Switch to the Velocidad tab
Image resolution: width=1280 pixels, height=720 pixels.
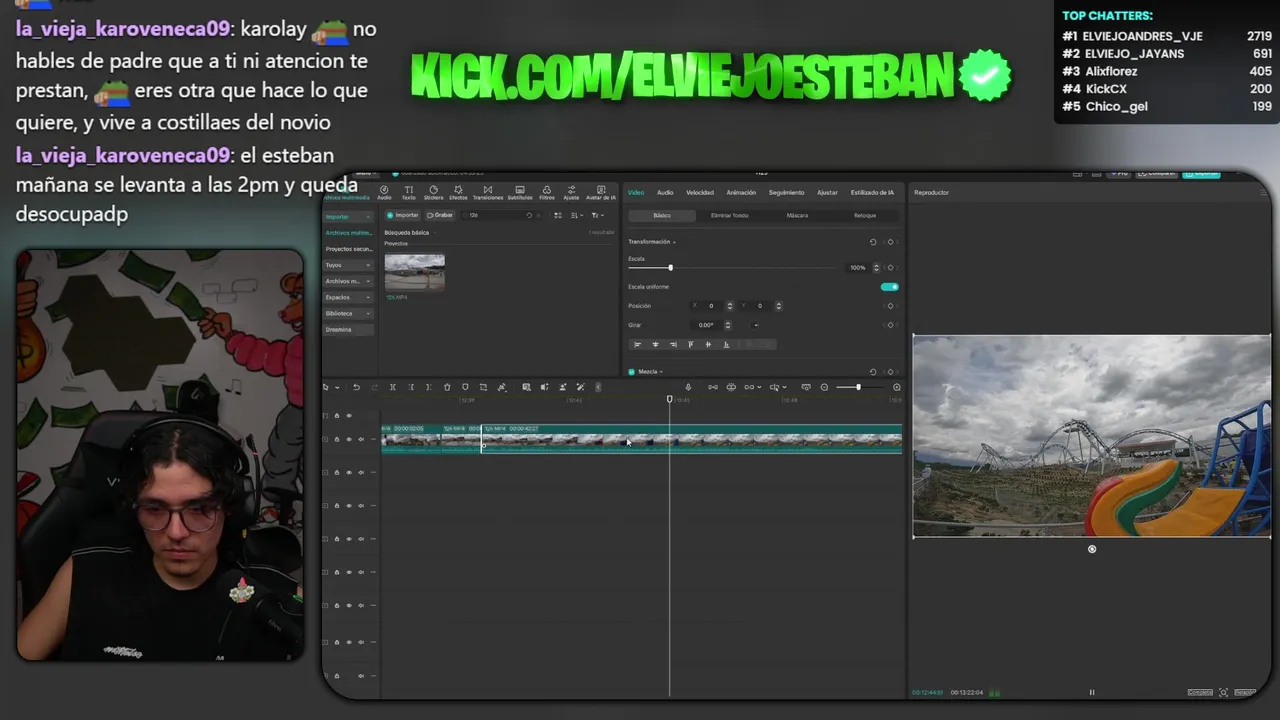tap(699, 192)
